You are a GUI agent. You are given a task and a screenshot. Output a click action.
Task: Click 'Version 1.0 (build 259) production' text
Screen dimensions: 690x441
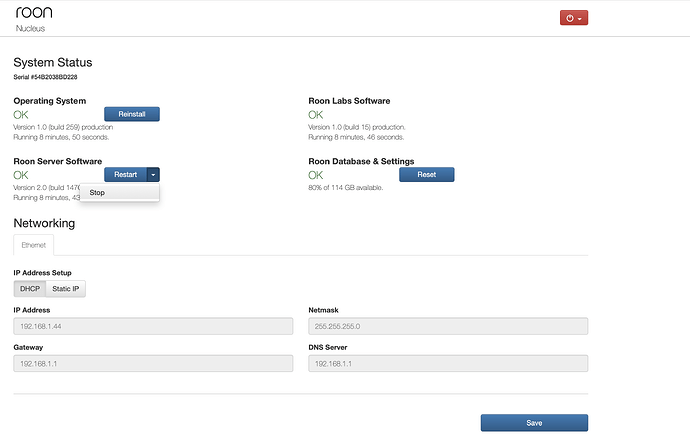point(63,127)
